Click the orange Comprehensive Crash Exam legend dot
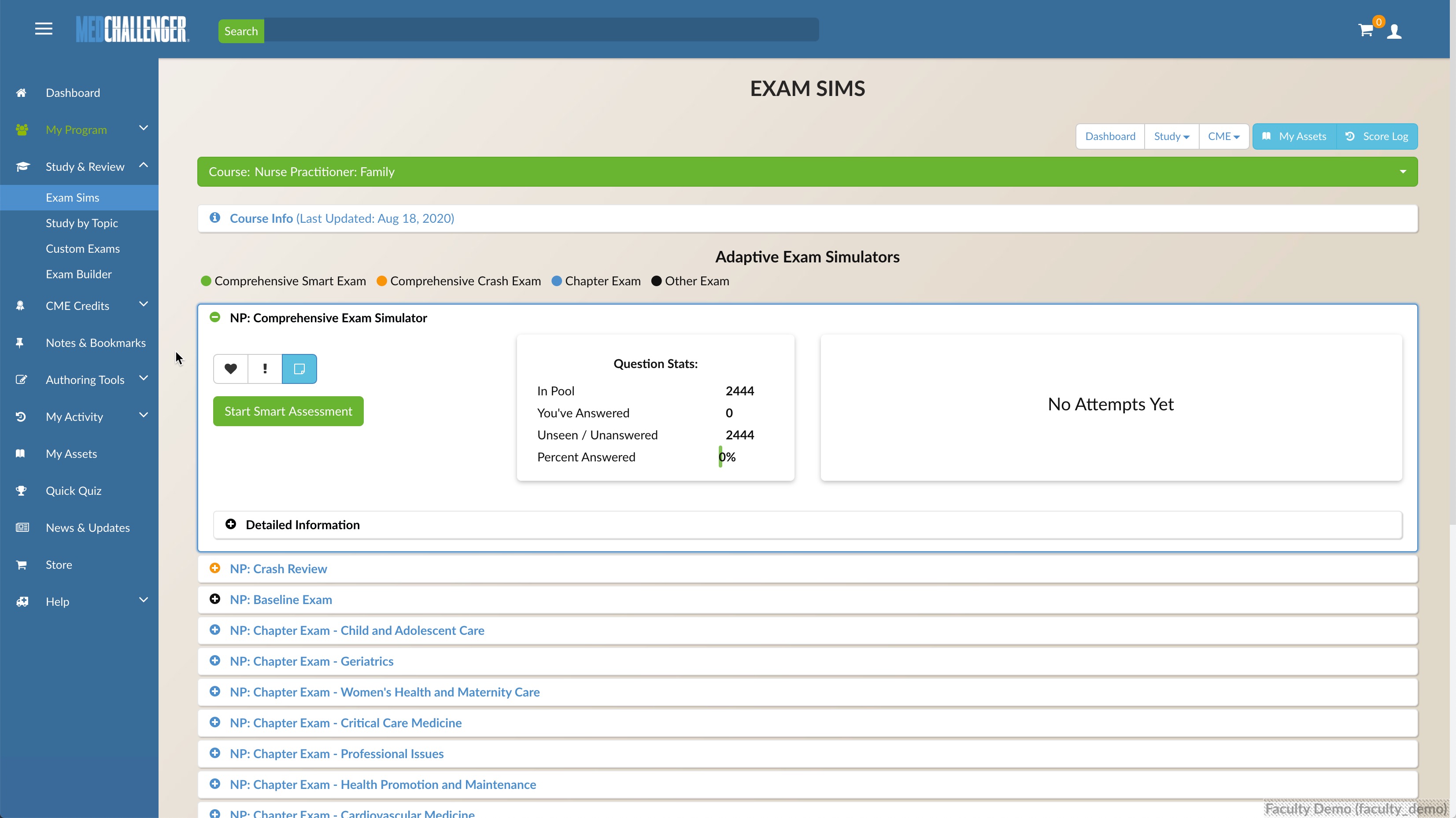Viewport: 1456px width, 818px height. 381,281
